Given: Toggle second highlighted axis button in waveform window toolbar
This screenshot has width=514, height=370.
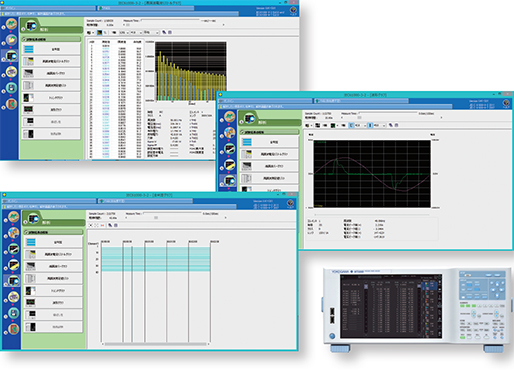Looking at the screenshot, I should [x=370, y=125].
